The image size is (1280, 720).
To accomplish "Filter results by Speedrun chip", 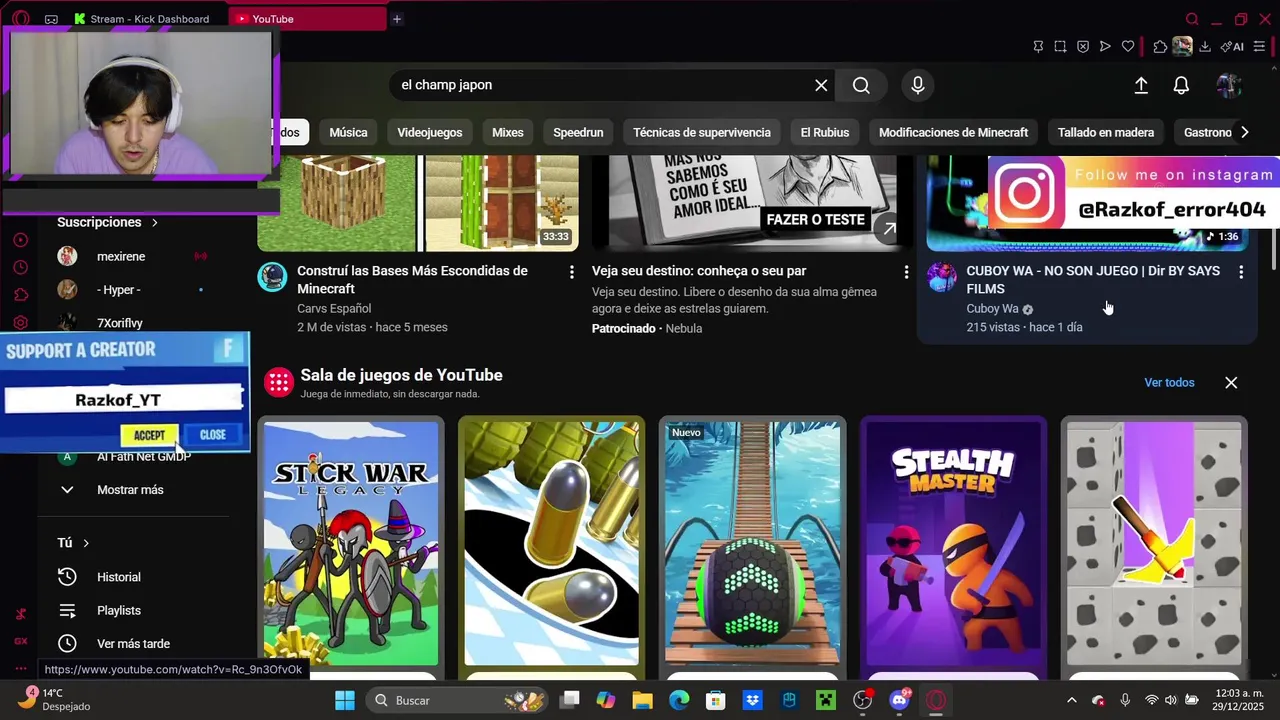I will (x=578, y=132).
